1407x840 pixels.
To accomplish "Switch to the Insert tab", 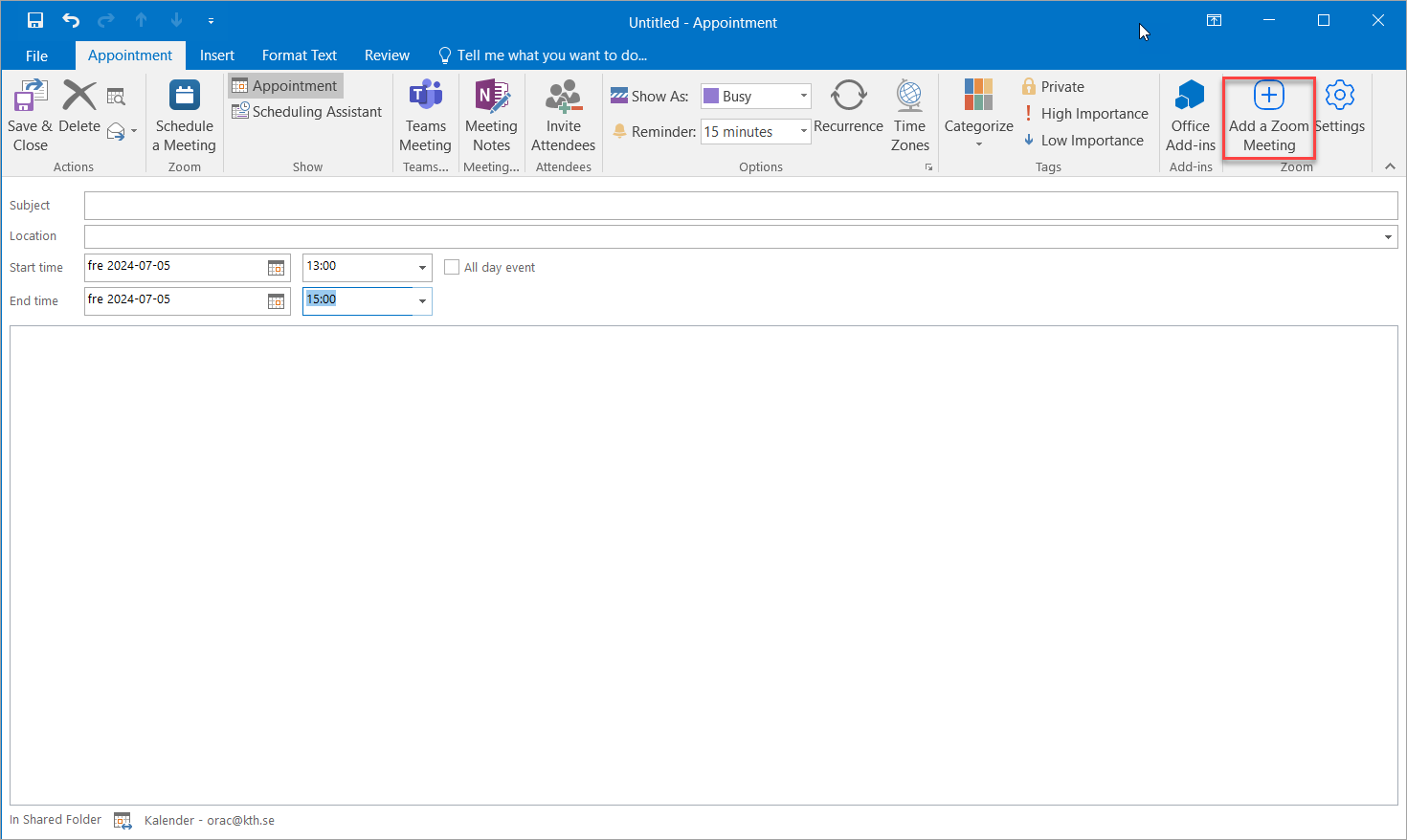I will 217,55.
